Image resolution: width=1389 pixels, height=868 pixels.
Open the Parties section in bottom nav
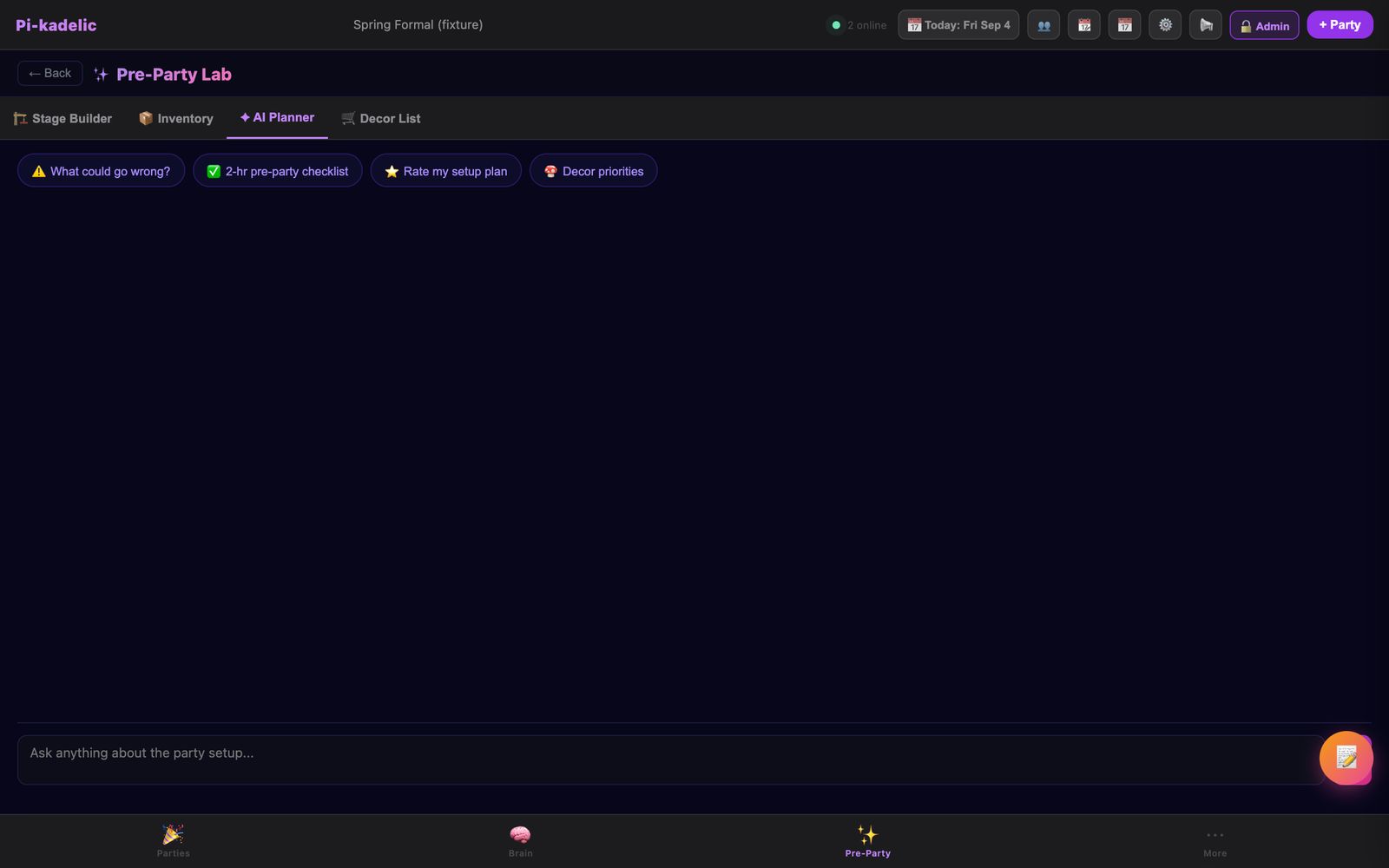coord(174,841)
